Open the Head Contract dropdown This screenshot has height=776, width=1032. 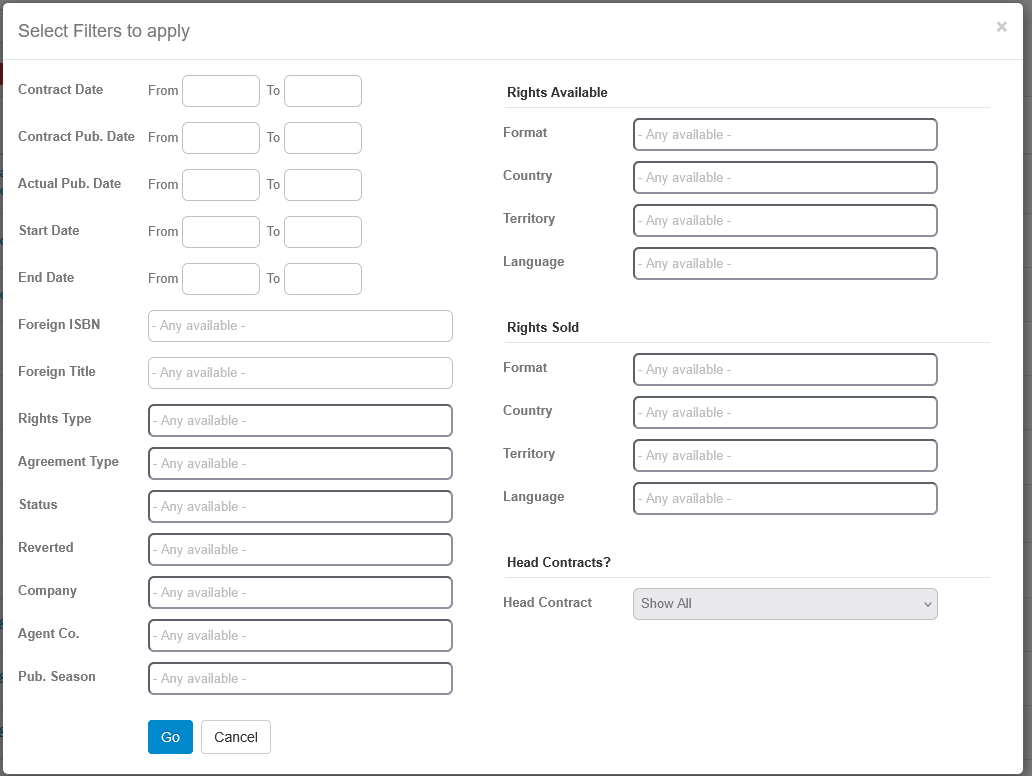point(785,604)
